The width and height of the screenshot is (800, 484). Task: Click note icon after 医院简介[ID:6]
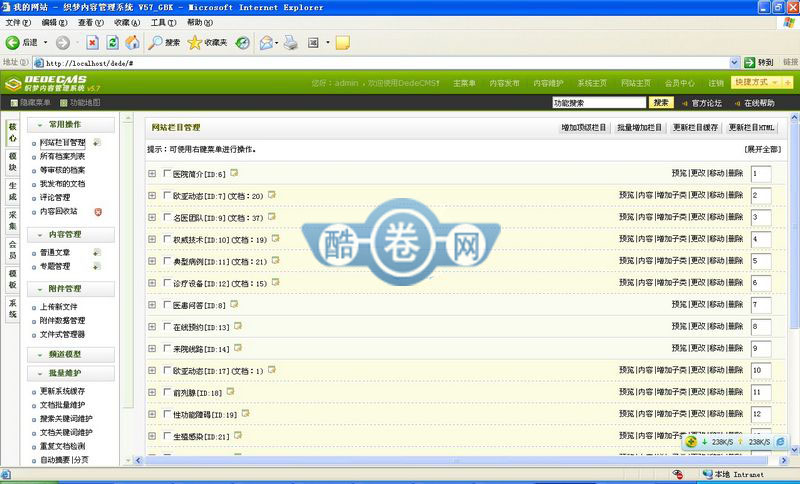click(x=234, y=173)
